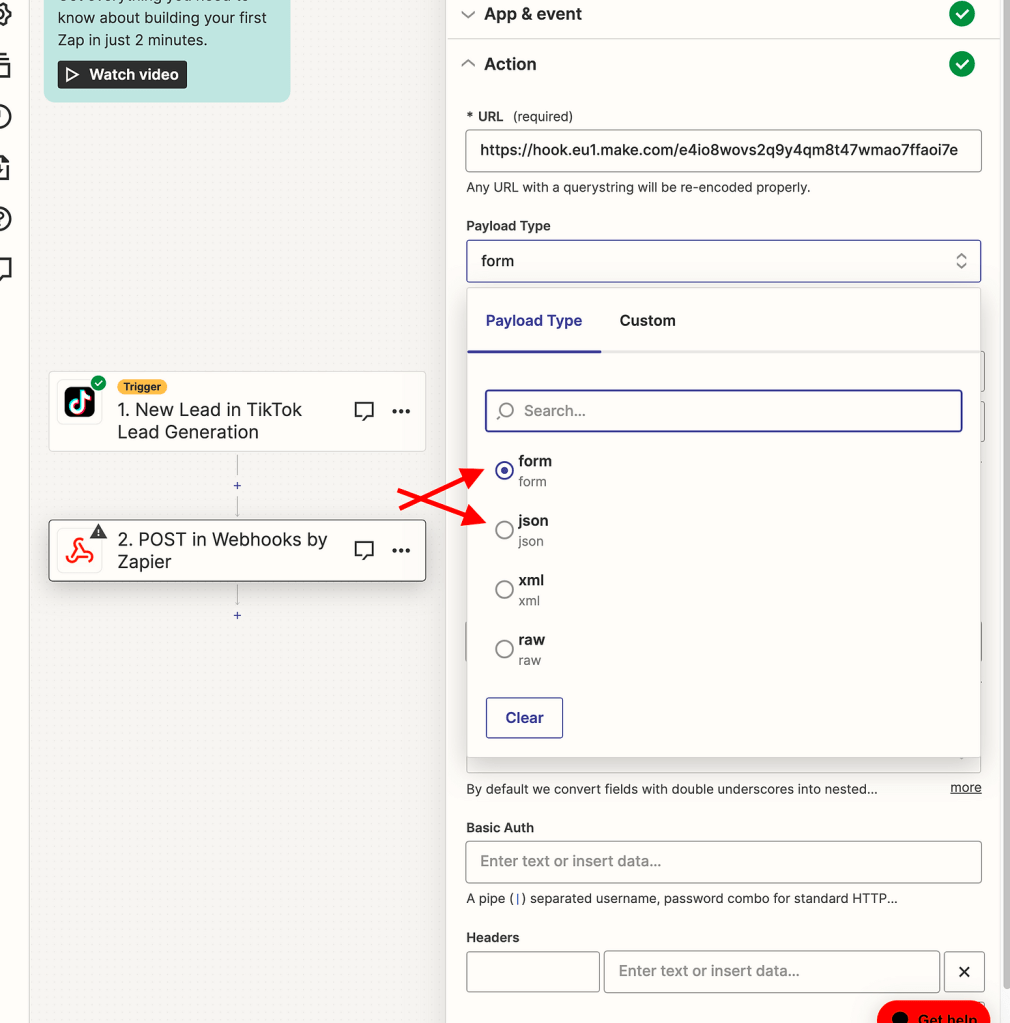
Task: Select the json payload type radio button
Action: 504,530
